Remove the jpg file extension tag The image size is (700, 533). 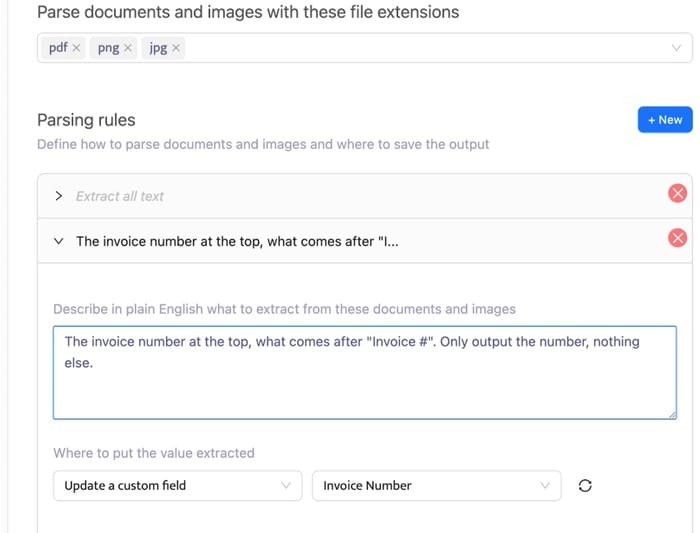coord(176,48)
